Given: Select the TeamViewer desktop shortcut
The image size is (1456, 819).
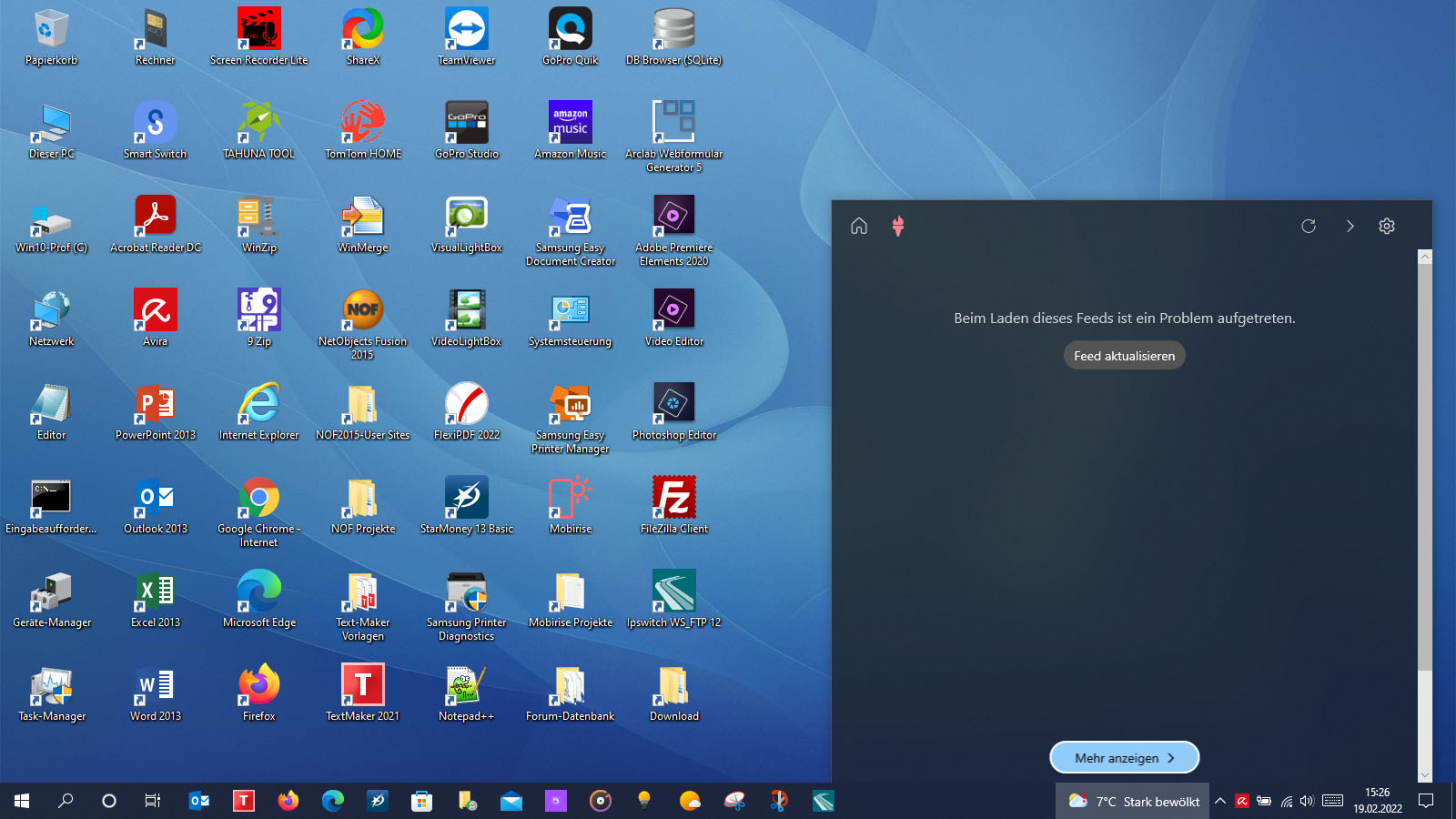Looking at the screenshot, I should (466, 29).
